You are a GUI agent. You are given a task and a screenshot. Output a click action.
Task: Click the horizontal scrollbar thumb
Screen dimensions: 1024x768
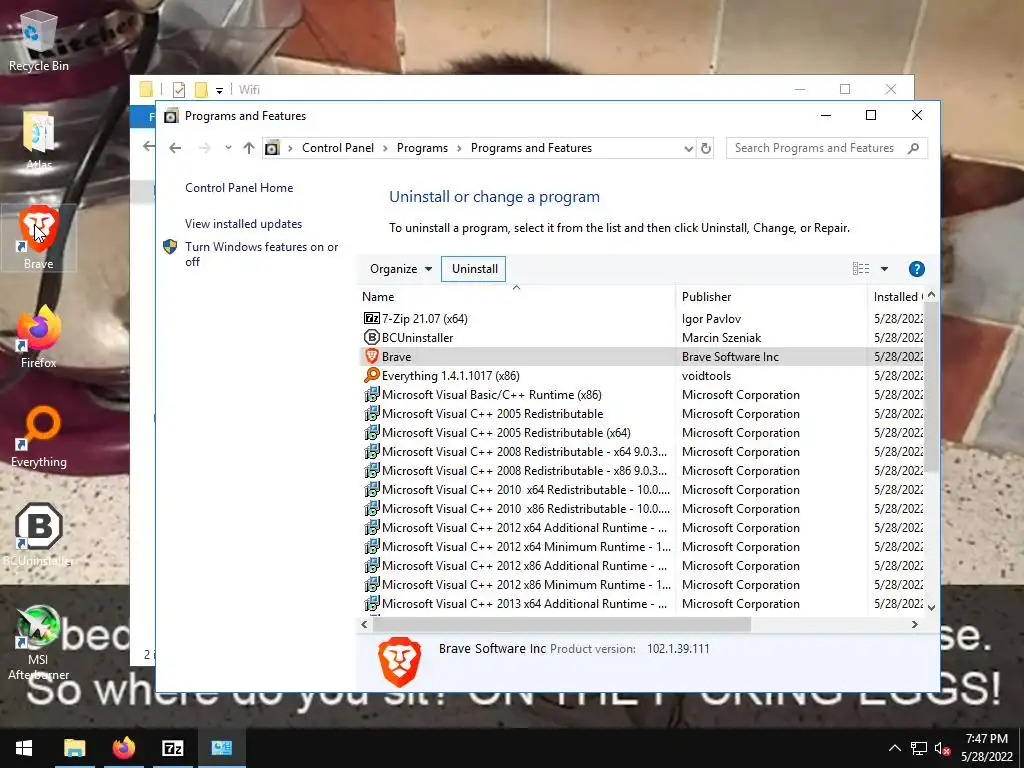click(562, 625)
